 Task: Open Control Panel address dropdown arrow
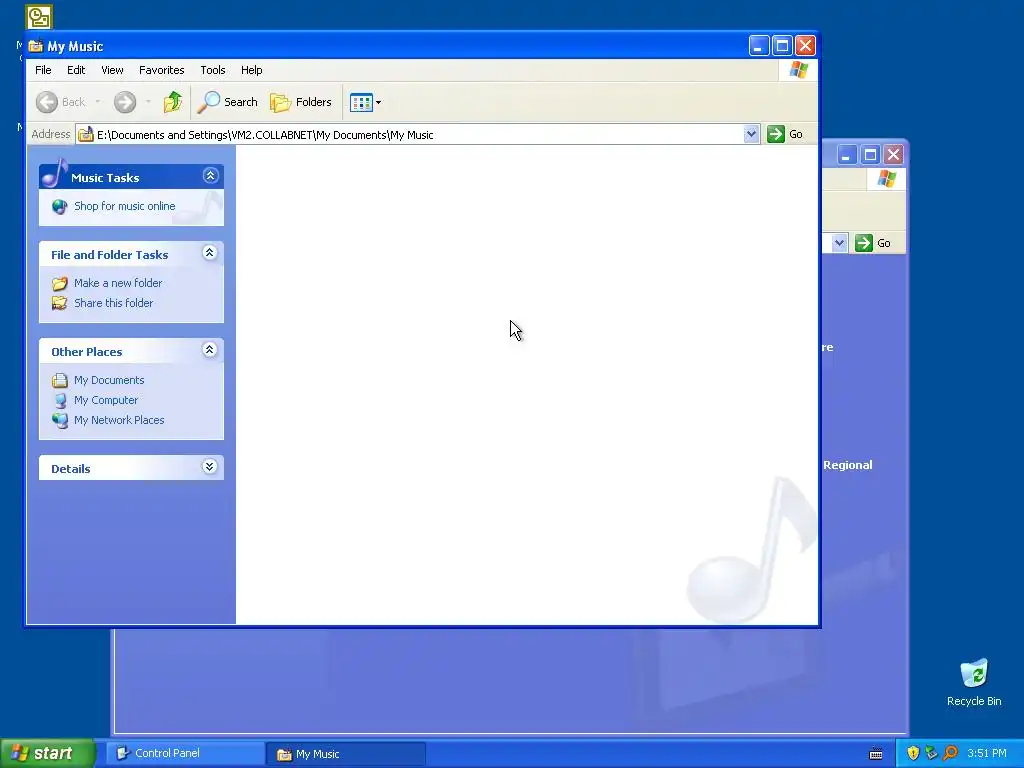pyautogui.click(x=839, y=243)
